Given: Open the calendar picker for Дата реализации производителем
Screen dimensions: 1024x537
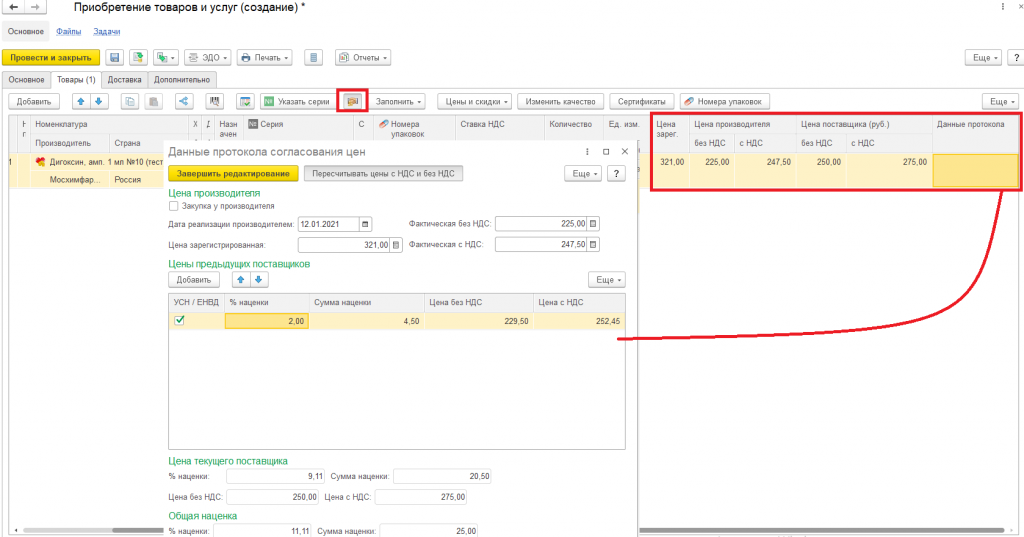Looking at the screenshot, I should (365, 224).
